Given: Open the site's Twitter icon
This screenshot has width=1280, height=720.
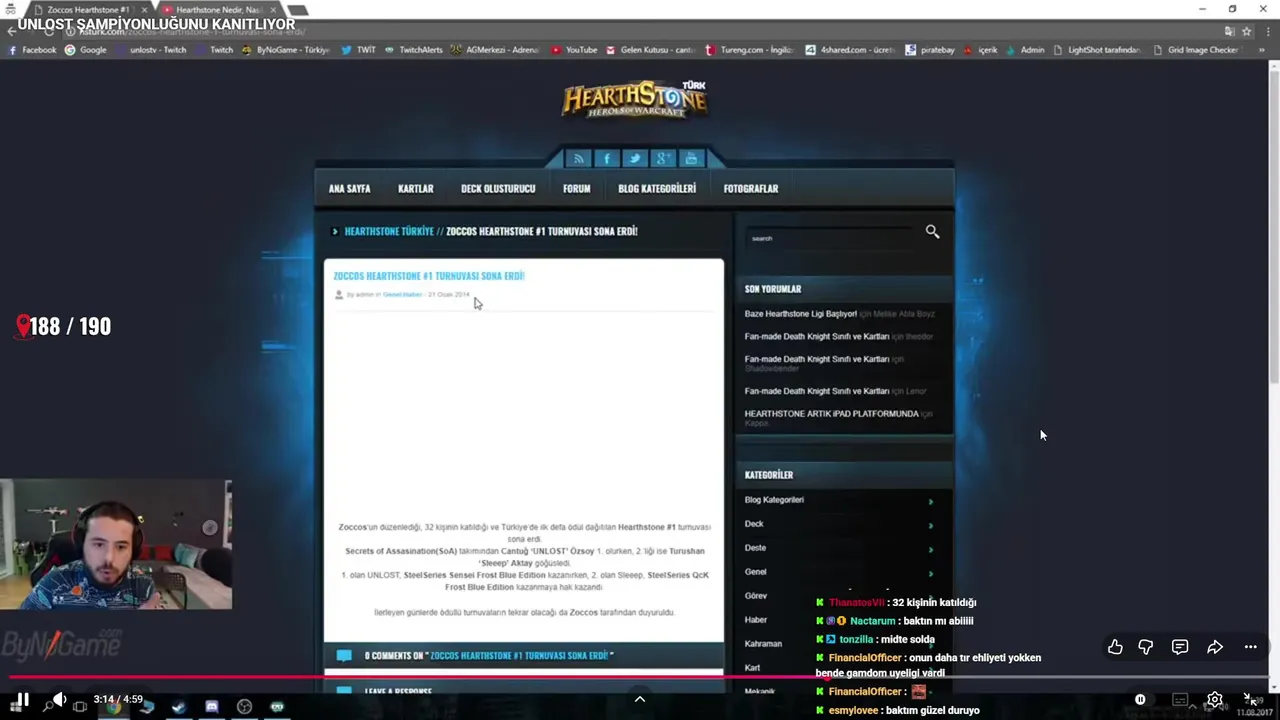Looking at the screenshot, I should point(634,158).
